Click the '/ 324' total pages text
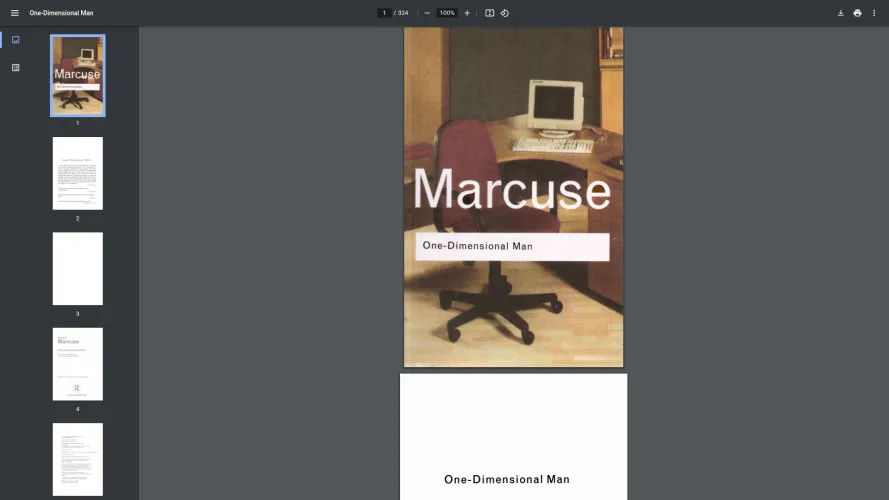The image size is (889, 500). (401, 13)
